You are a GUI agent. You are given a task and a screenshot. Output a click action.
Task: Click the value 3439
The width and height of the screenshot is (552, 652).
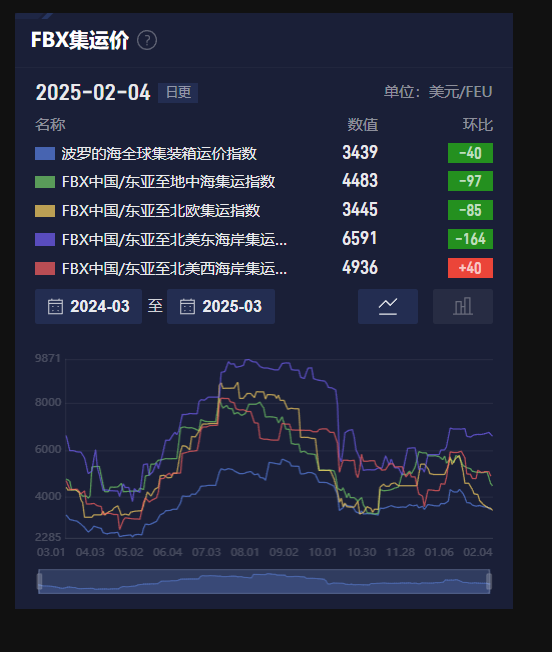360,153
